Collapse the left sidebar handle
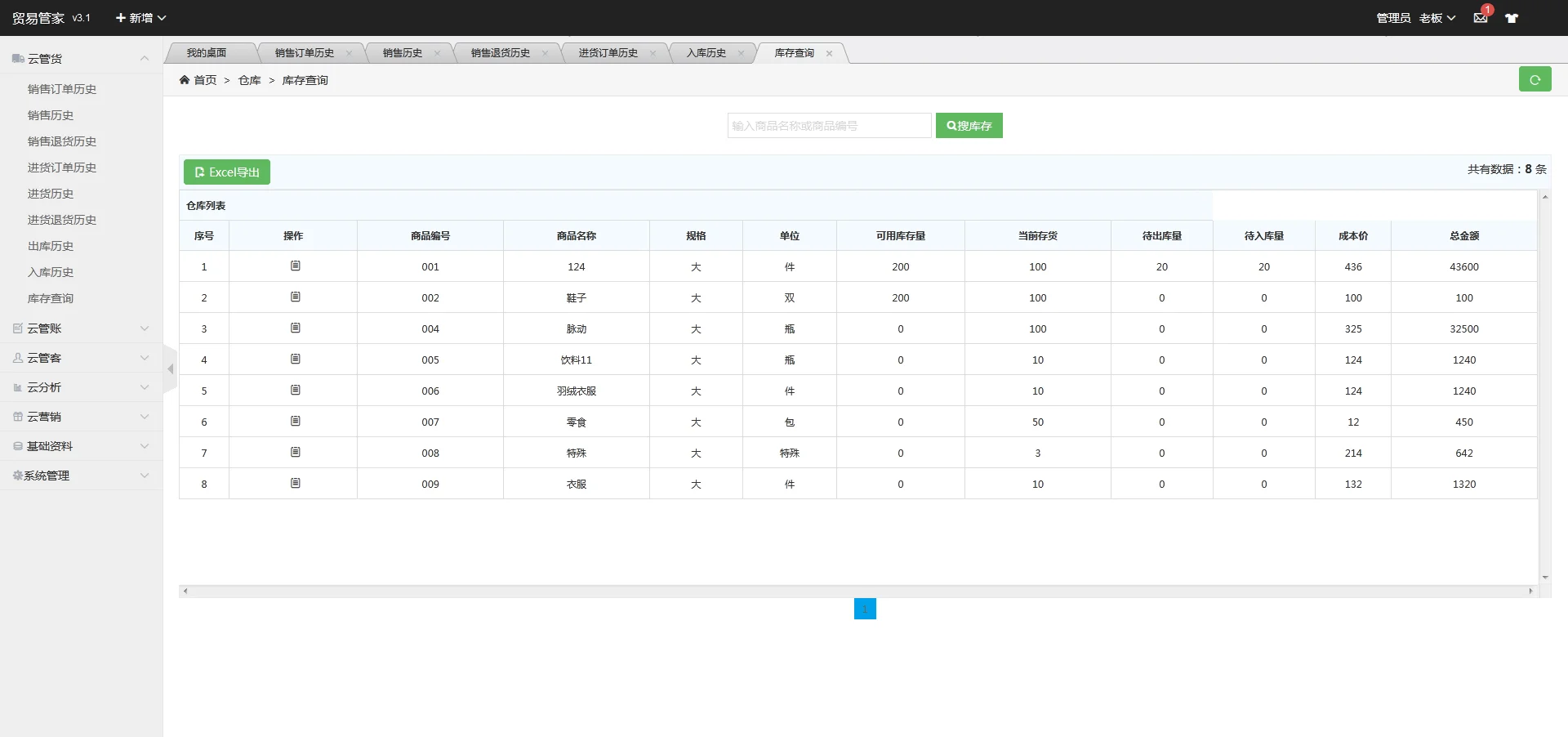This screenshot has height=737, width=1568. [x=171, y=369]
